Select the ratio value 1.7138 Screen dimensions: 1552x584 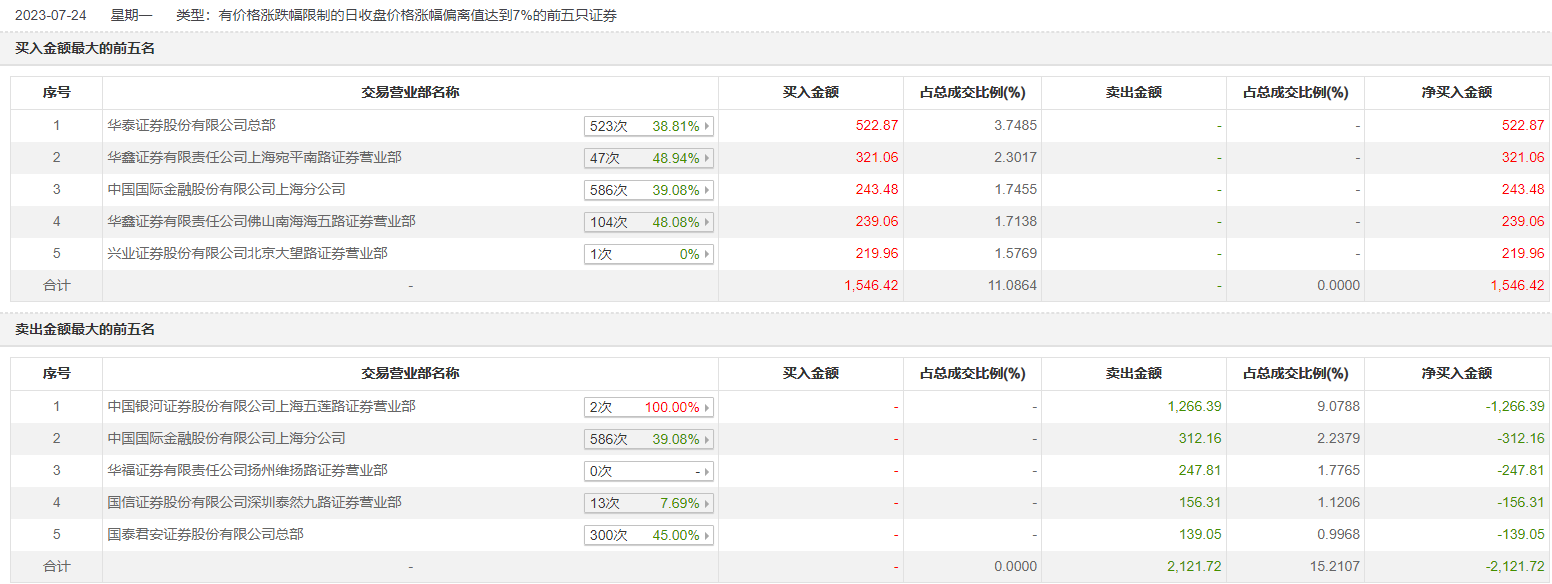point(1014,221)
